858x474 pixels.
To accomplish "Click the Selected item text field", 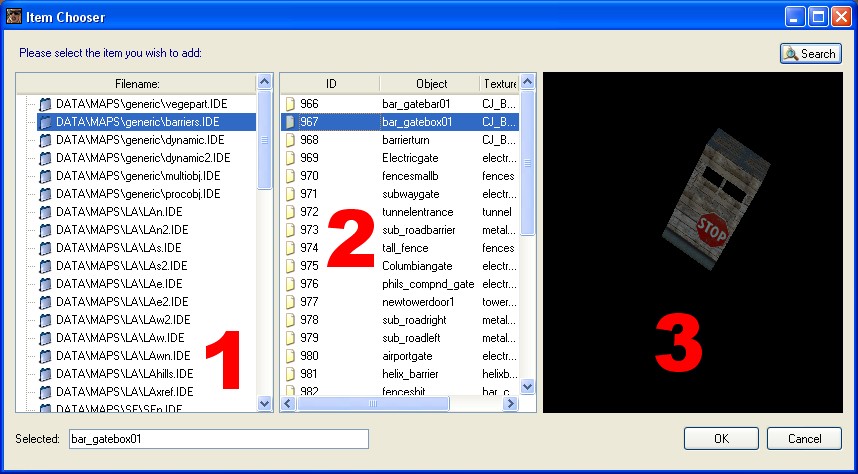I will click(x=217, y=439).
